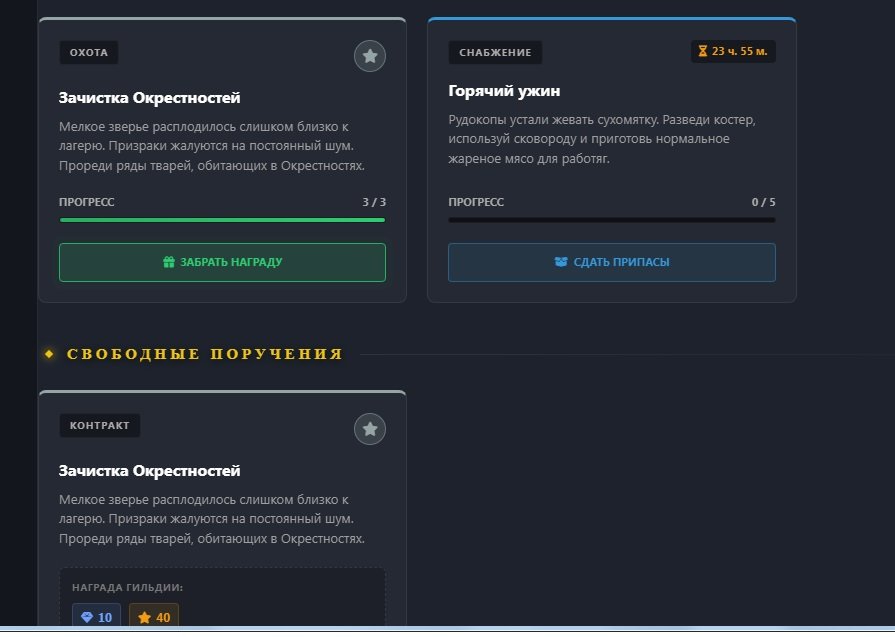Click the СВОБОДНЫЕ ПОРУЧЕНИЯ section heading
Image resolution: width=895 pixels, height=637 pixels.
[205, 354]
